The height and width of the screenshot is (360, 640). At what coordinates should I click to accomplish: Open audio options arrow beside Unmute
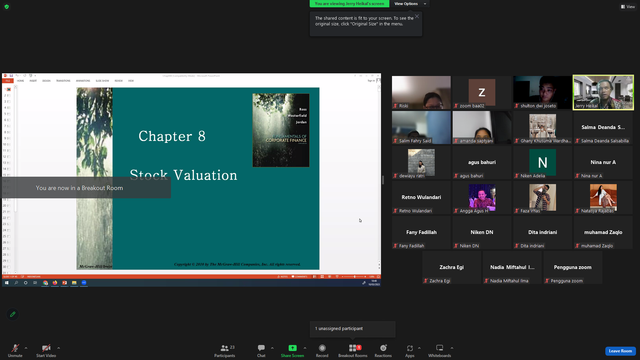pos(26,348)
